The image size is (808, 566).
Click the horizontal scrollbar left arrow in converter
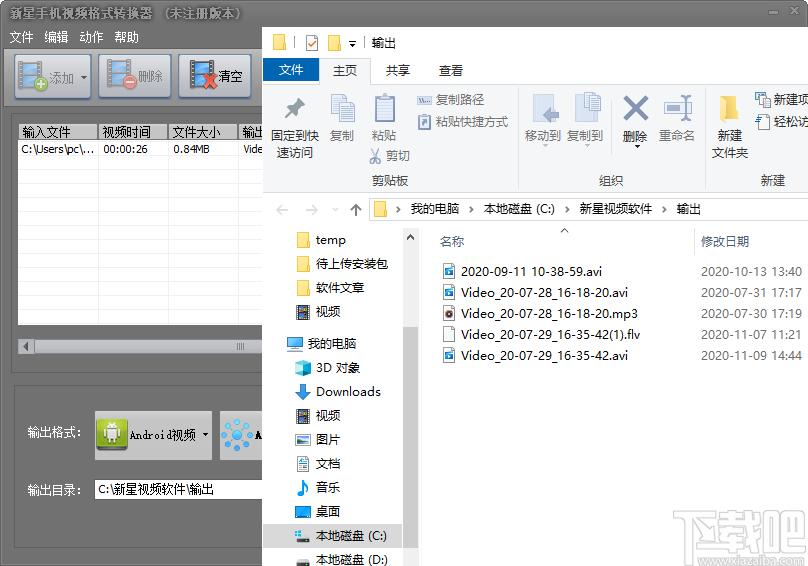pyautogui.click(x=26, y=346)
